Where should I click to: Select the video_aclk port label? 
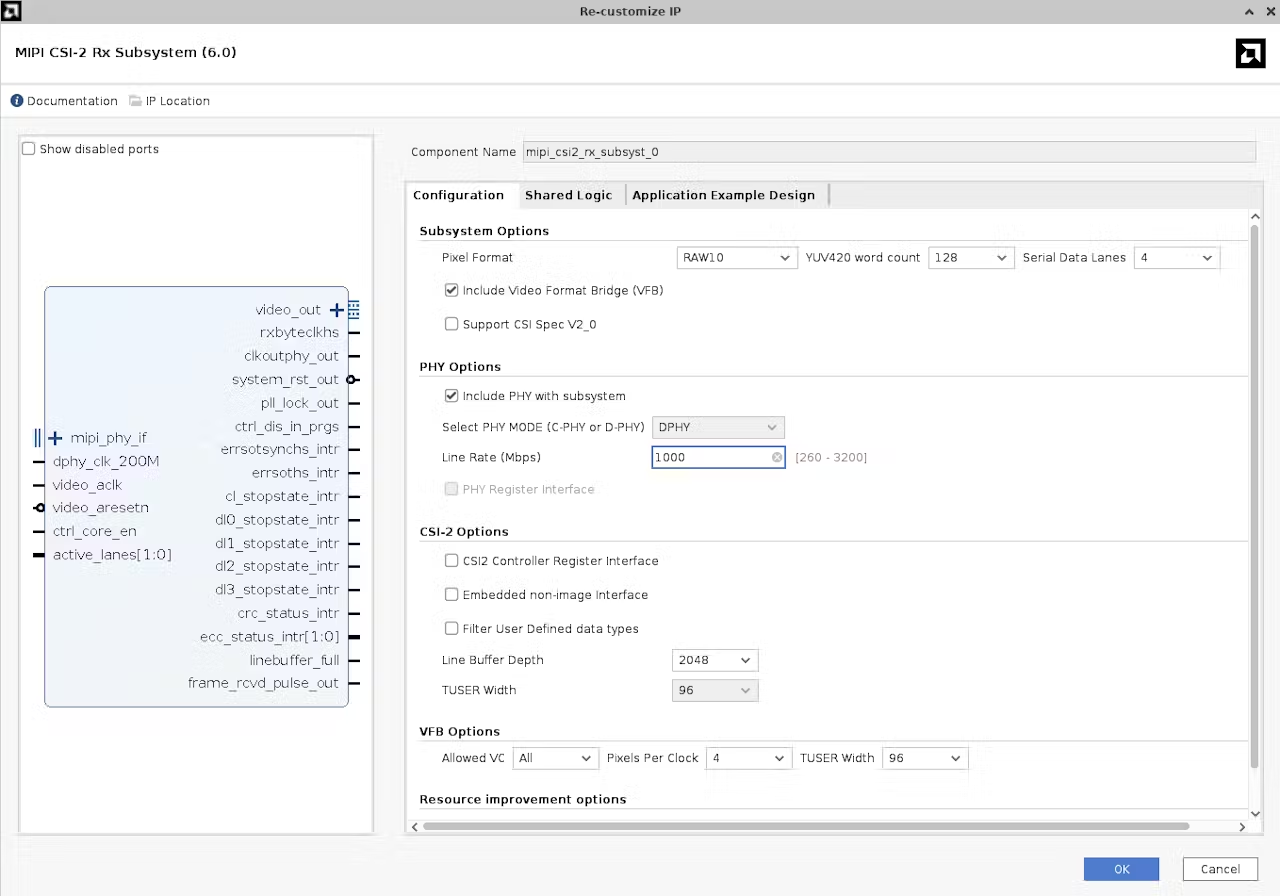(x=88, y=485)
